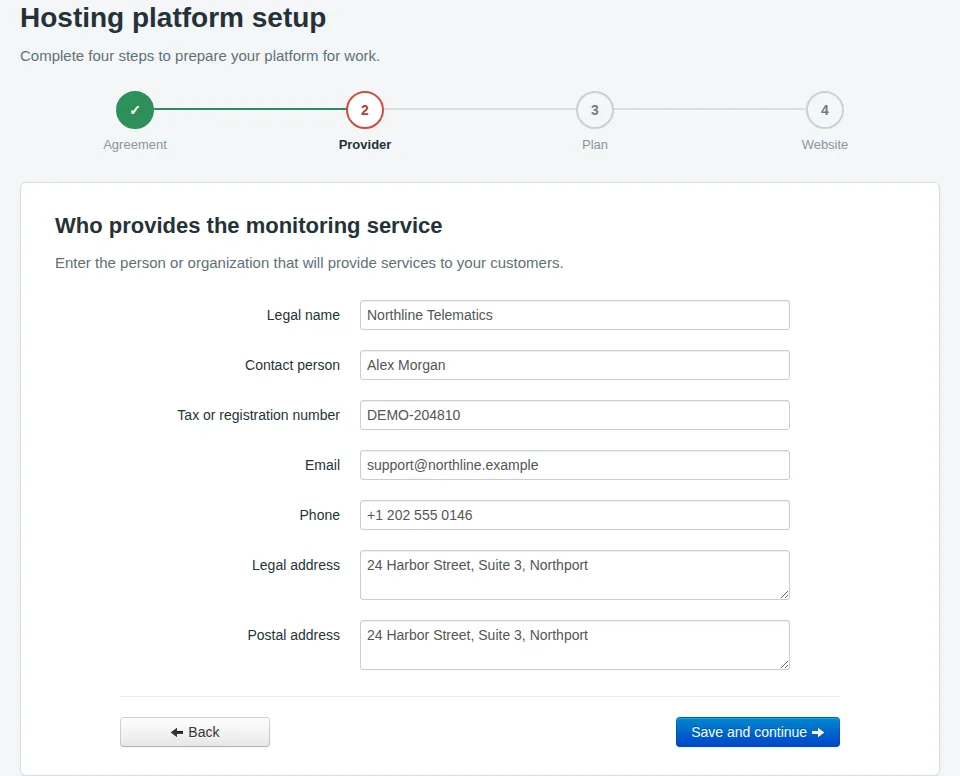Click the Tax or registration number input
The image size is (960, 776).
pyautogui.click(x=575, y=415)
